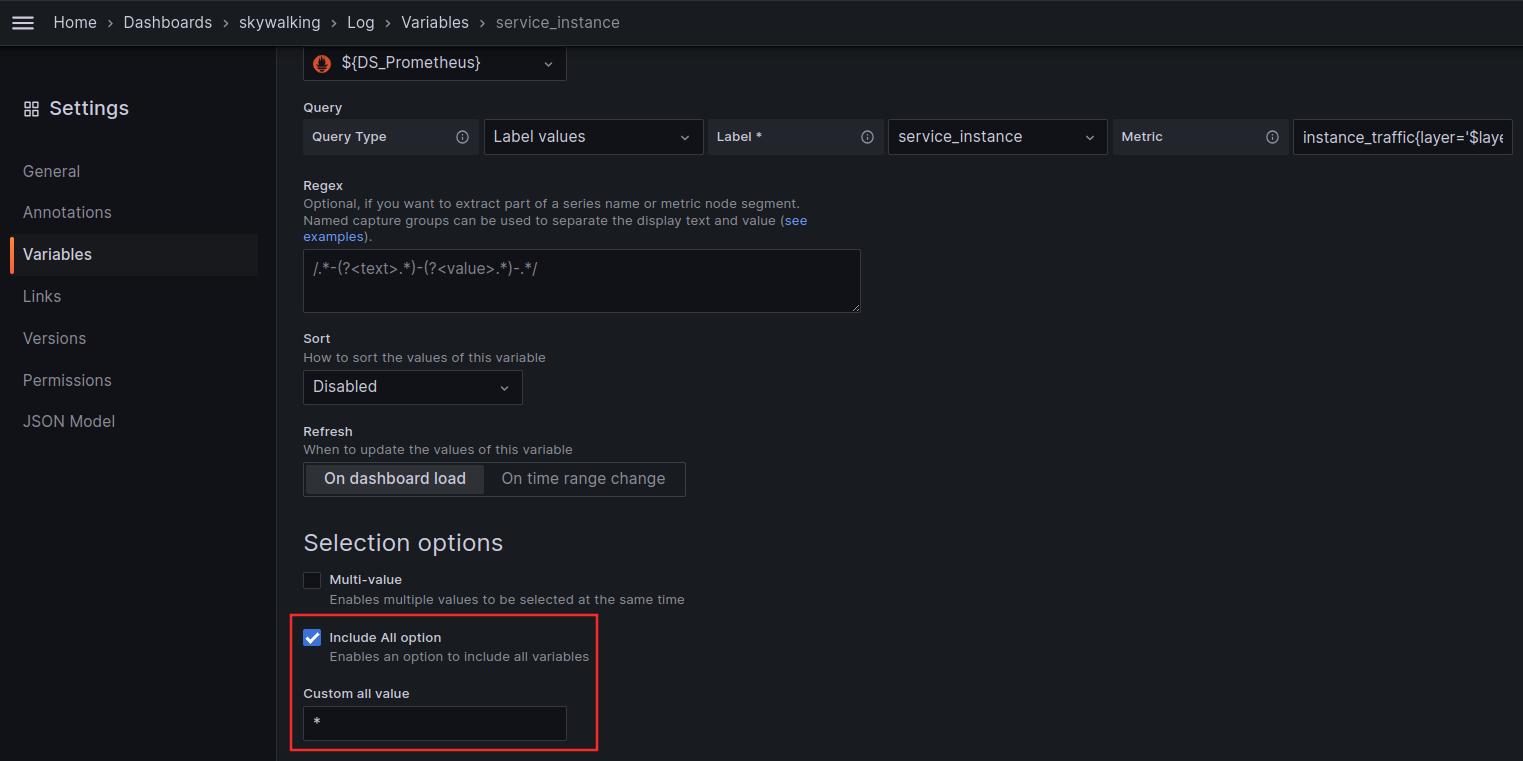The image size is (1523, 761).
Task: Click the Settings grid icon
Action: click(x=31, y=109)
